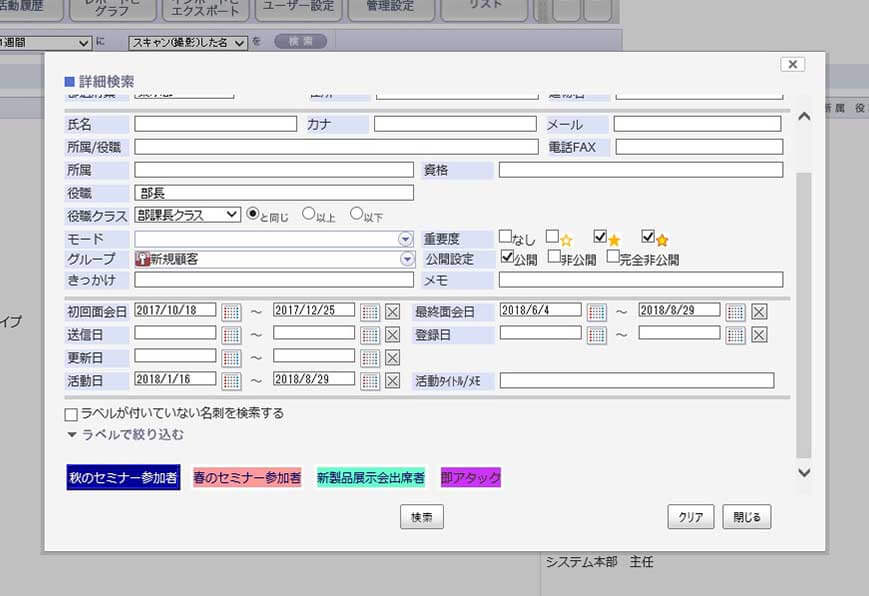This screenshot has height=596, width=869.
Task: Select the 以下 radio option
Action: click(356, 213)
